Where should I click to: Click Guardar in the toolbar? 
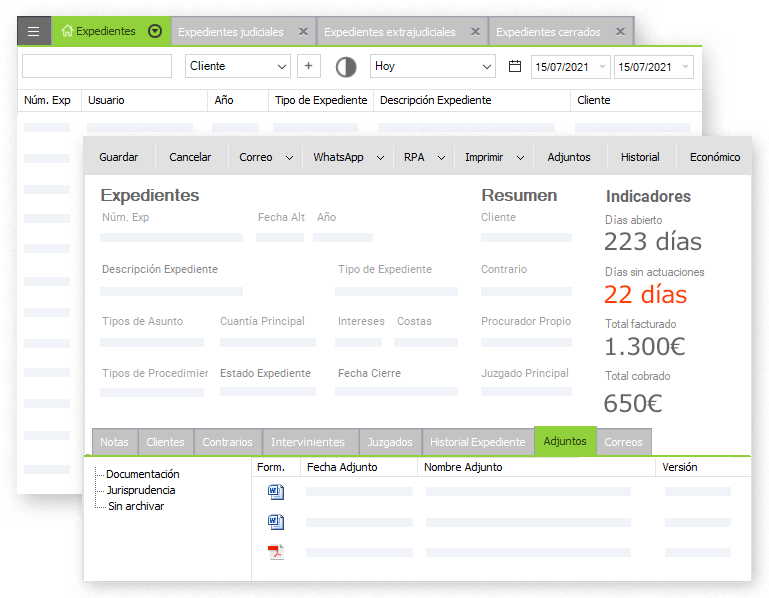click(119, 157)
